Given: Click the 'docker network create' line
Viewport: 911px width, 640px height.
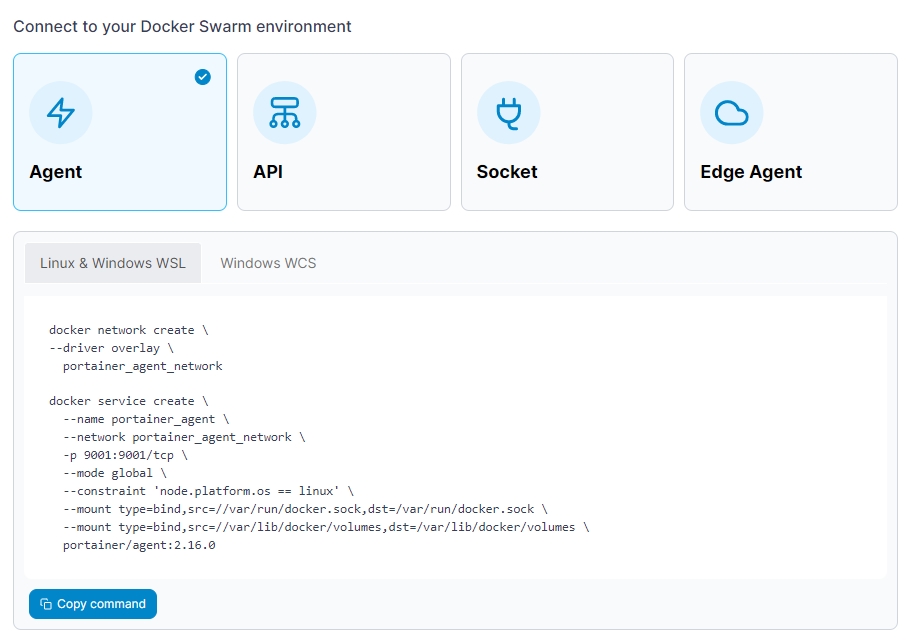Looking at the screenshot, I should click(128, 330).
